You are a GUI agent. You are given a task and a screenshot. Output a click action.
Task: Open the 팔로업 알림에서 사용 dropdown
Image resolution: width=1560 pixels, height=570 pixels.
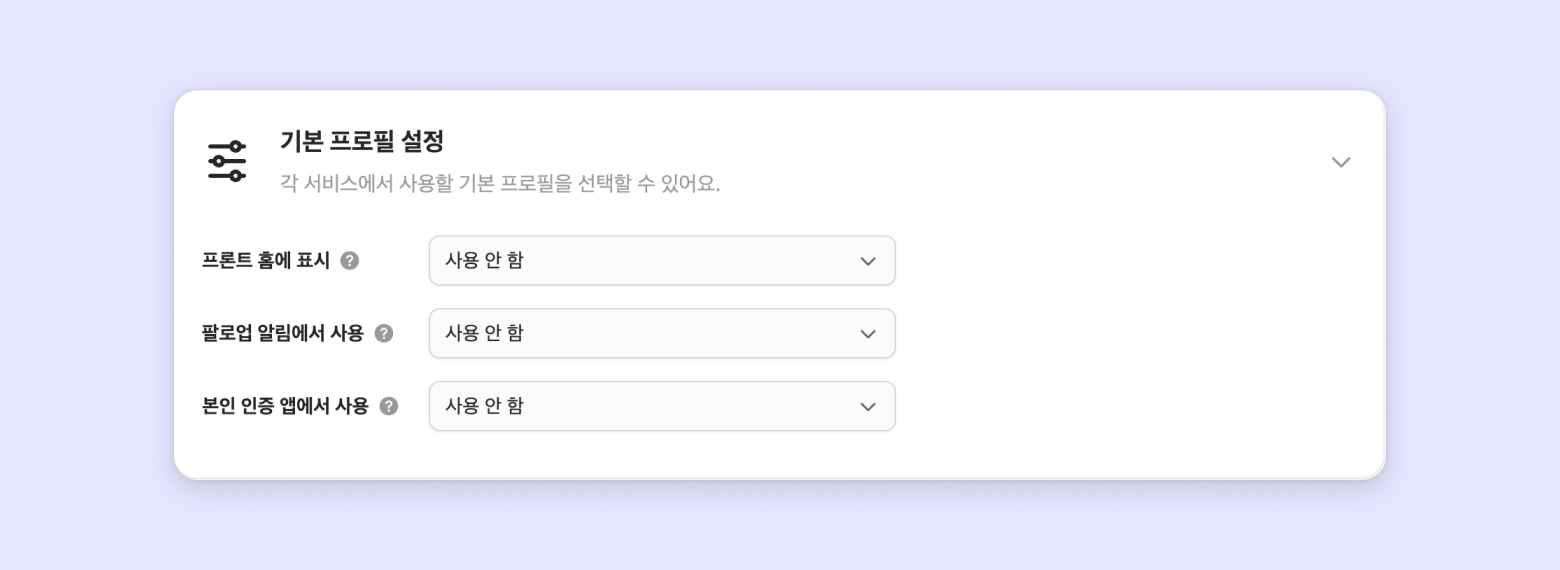tap(661, 334)
